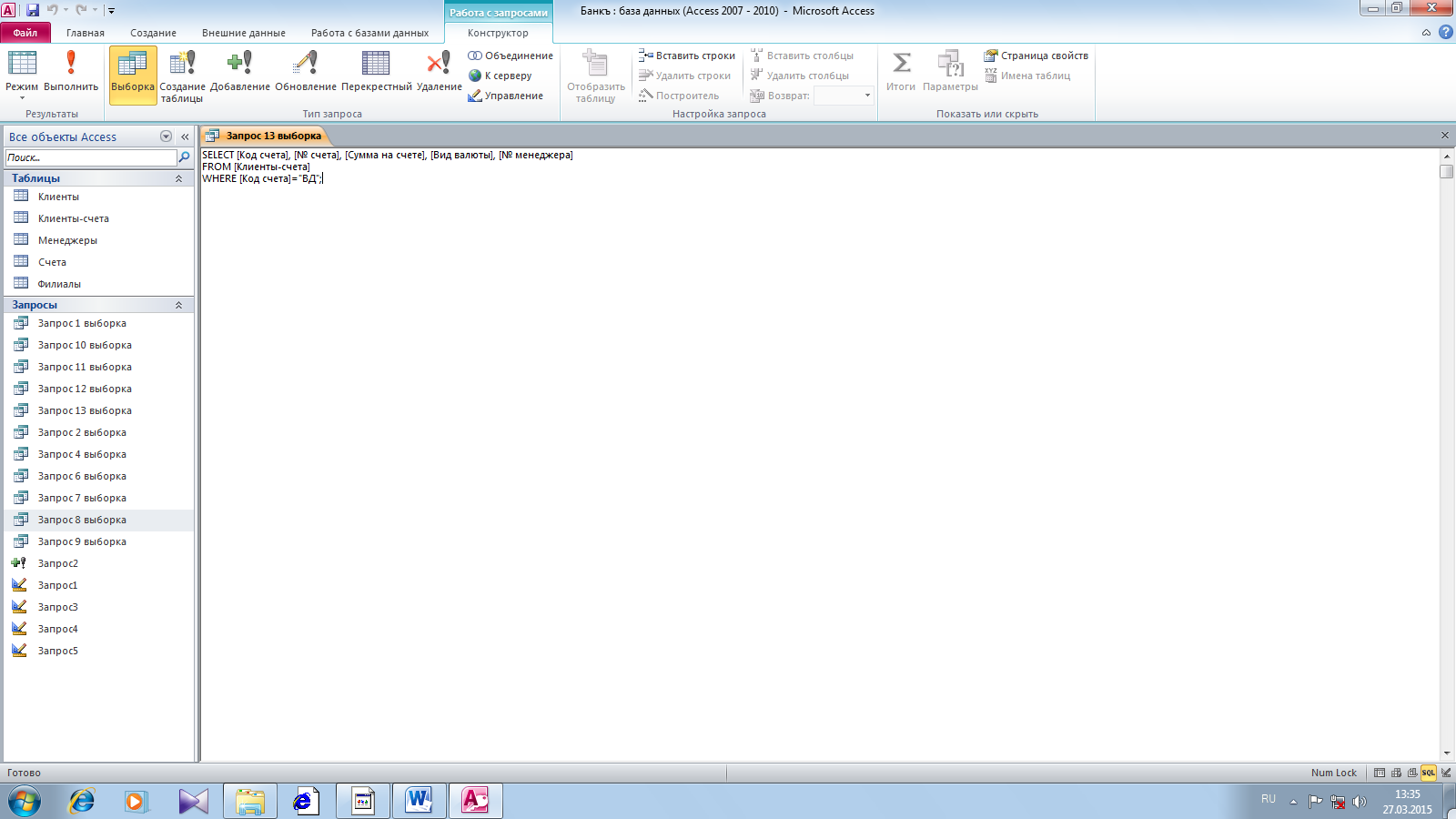The image size is (1456, 819).
Task: Select Объединение union query
Action: pyautogui.click(x=511, y=56)
